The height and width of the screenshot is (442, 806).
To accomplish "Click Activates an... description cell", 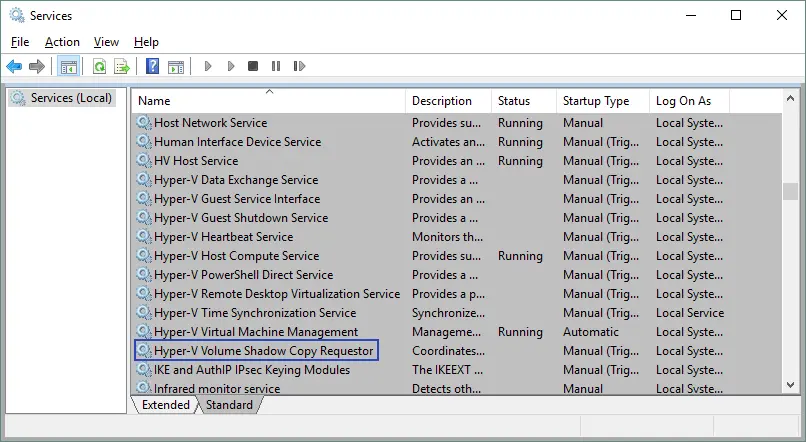I will coord(448,141).
